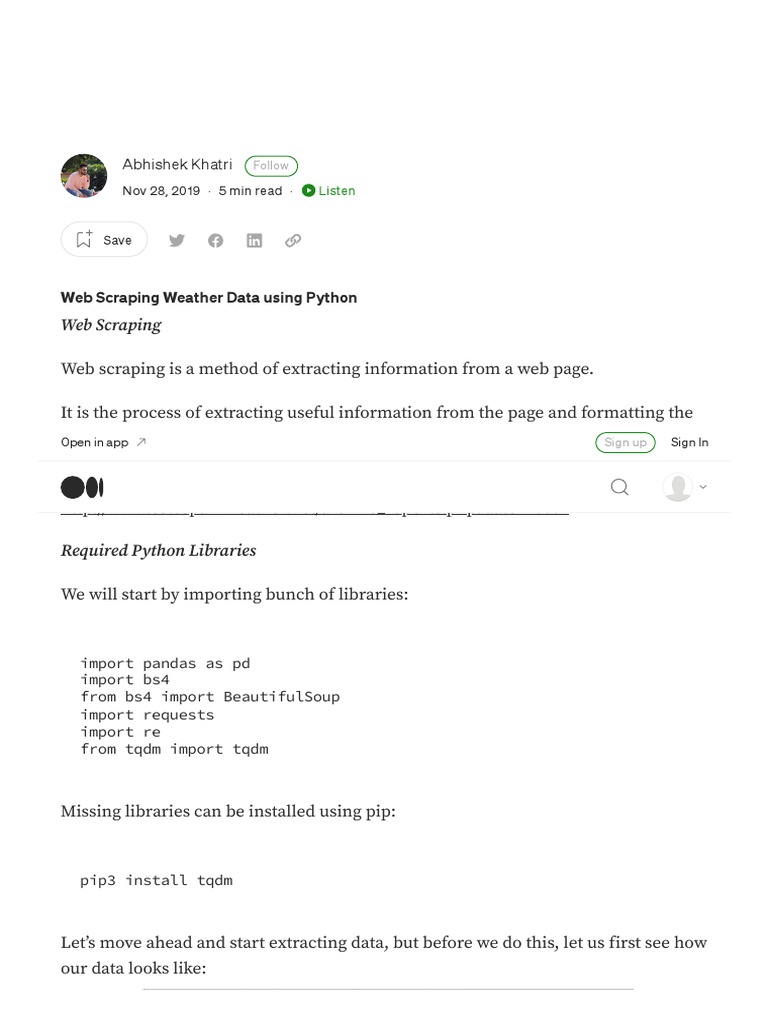Click the user profile avatar icon
The image size is (768, 1024).
click(678, 487)
